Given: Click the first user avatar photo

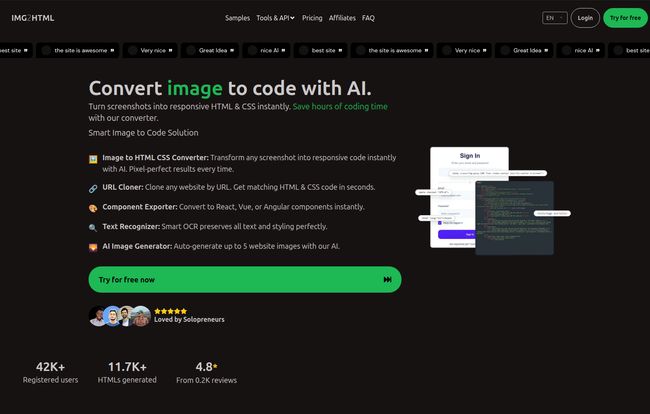Looking at the screenshot, I should click(x=98, y=316).
